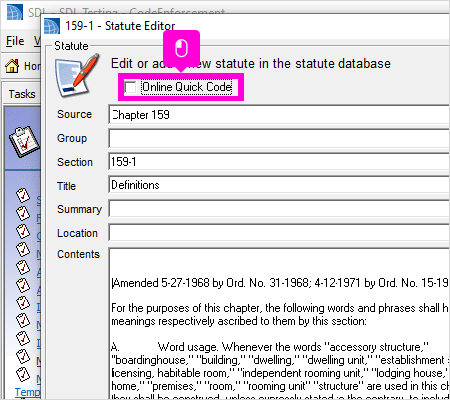Viewport: 450px width, 400px height.
Task: Click the first task checklist icon in sidebar
Action: coord(23,195)
